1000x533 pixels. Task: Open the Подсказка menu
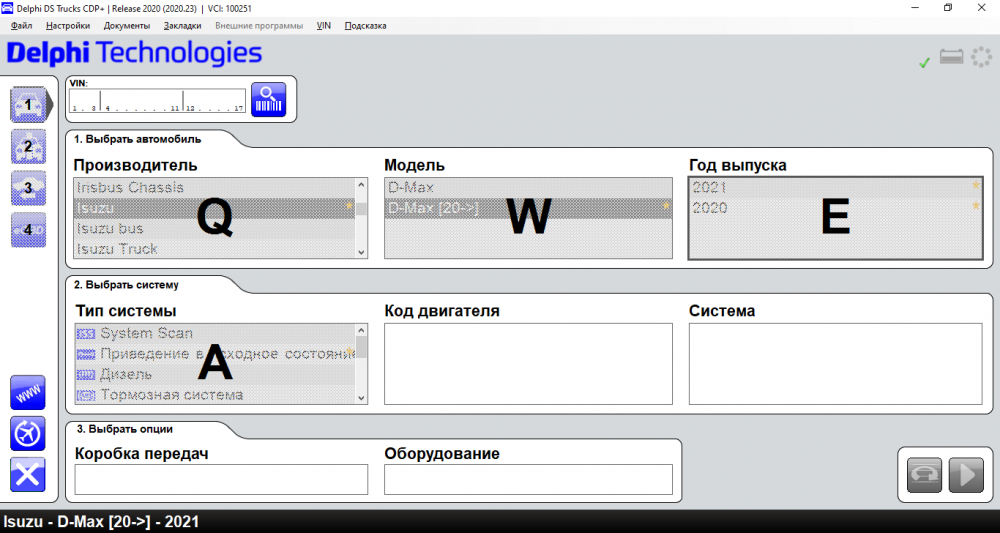(x=365, y=26)
